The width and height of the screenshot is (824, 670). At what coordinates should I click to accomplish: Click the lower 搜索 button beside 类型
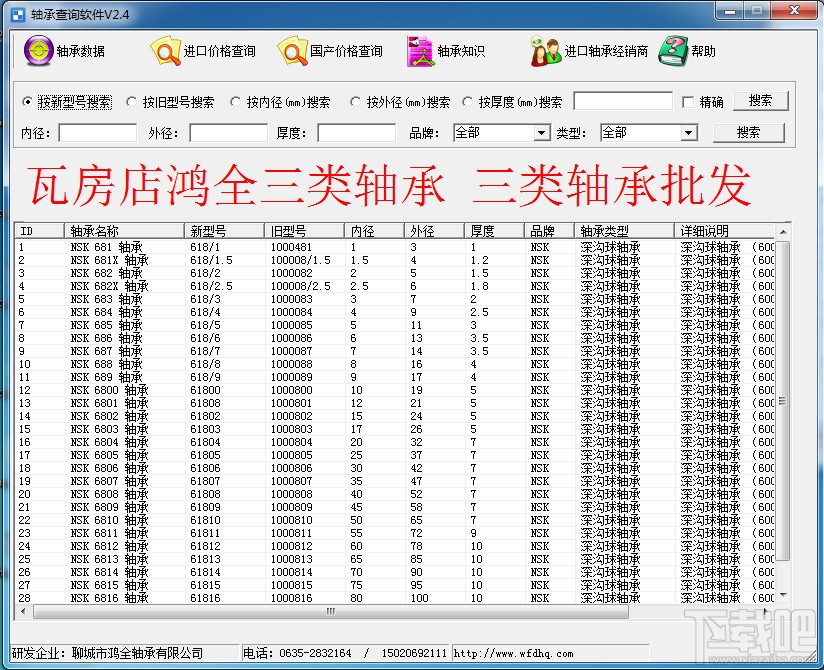click(748, 132)
